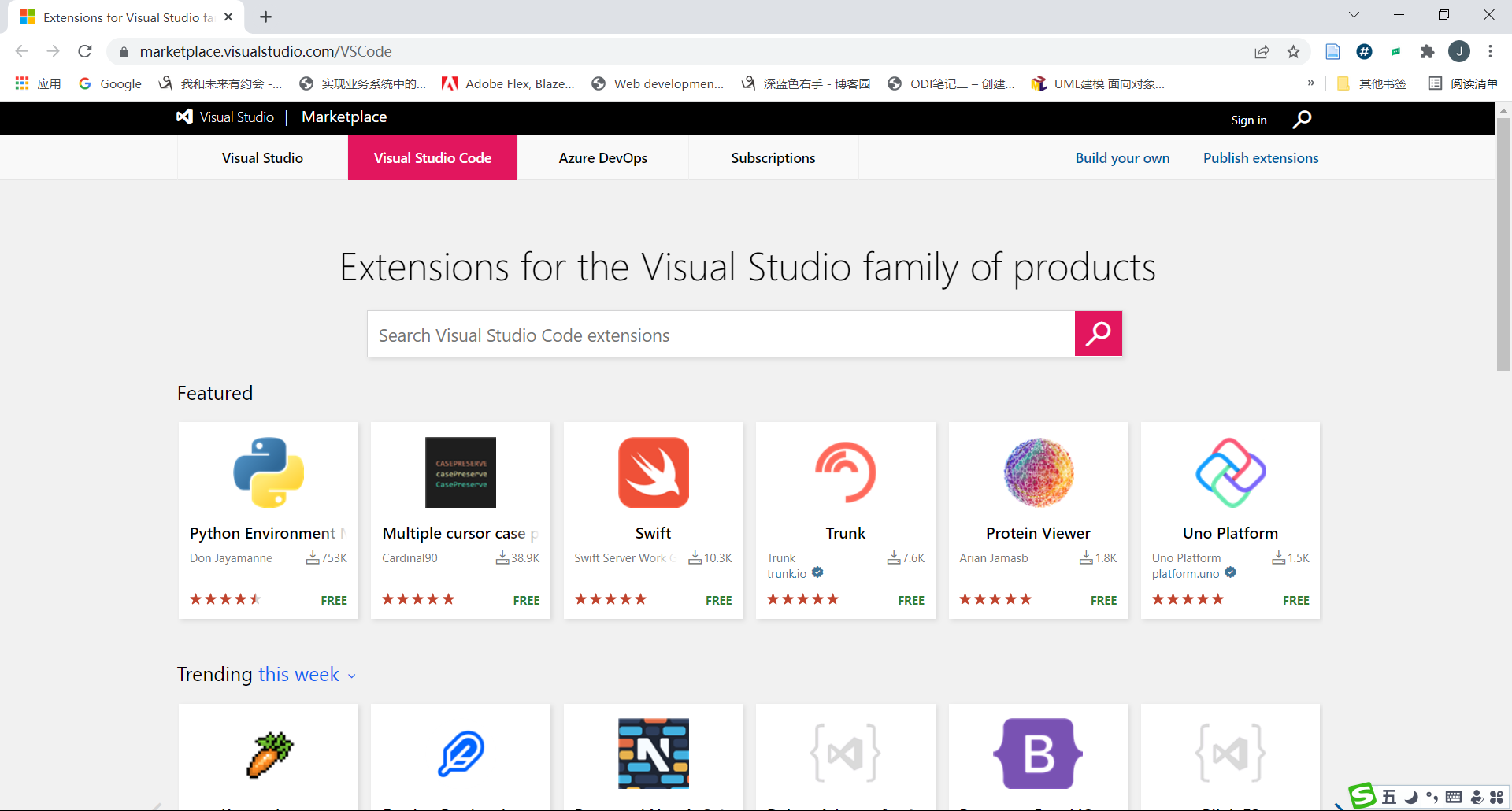Open the header search magnifier icon
The image size is (1512, 811).
coord(1302,119)
